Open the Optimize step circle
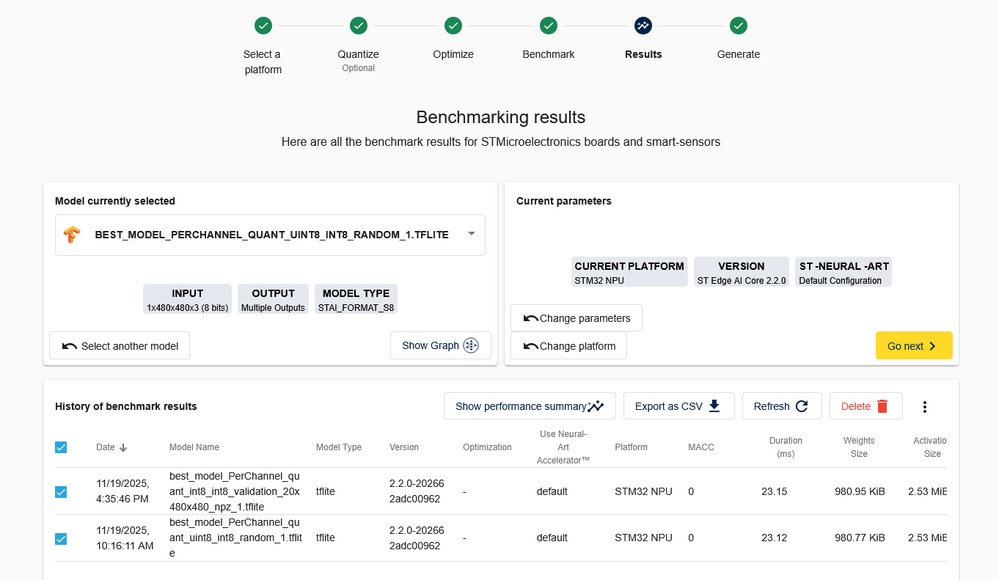This screenshot has width=999, height=580. (x=453, y=26)
